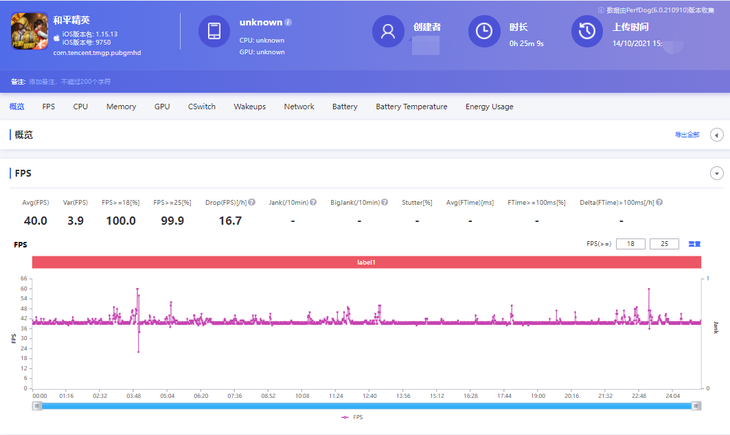Click the upload time history icon

pos(586,32)
